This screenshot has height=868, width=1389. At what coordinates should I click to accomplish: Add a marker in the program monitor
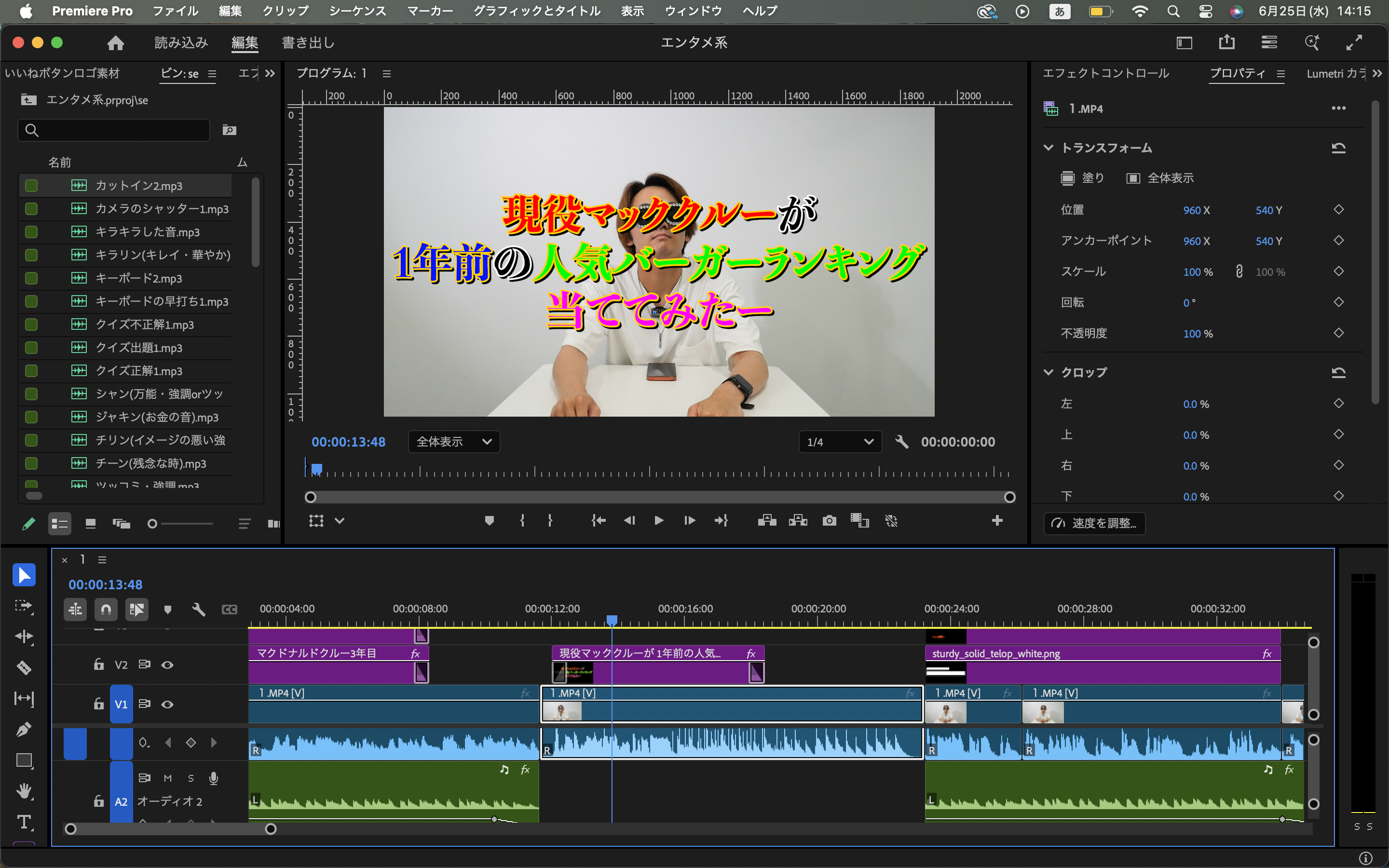coord(489,520)
